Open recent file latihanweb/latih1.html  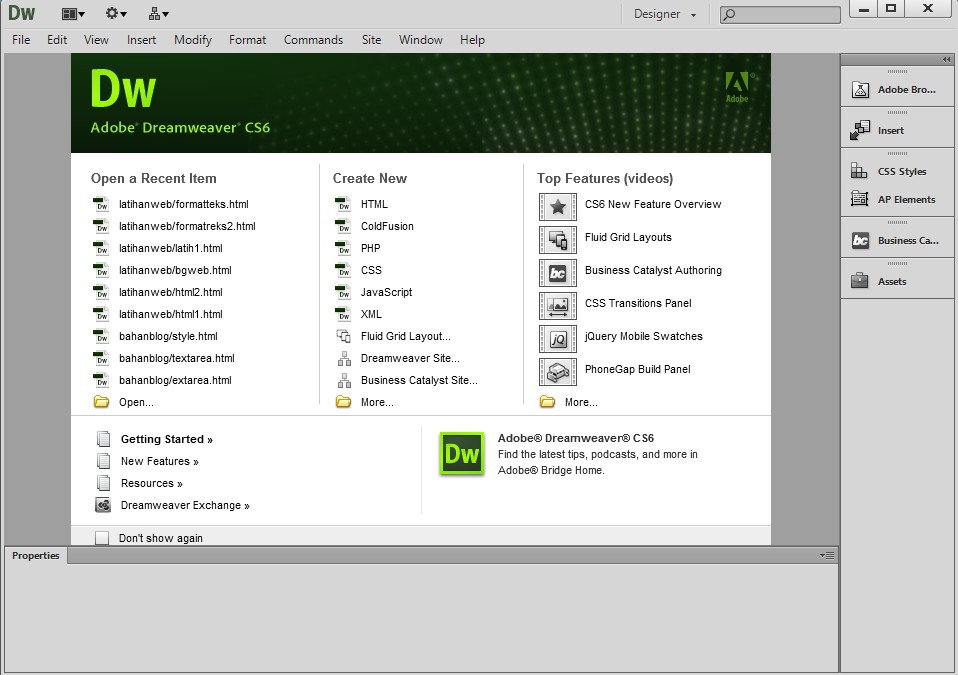pos(170,248)
